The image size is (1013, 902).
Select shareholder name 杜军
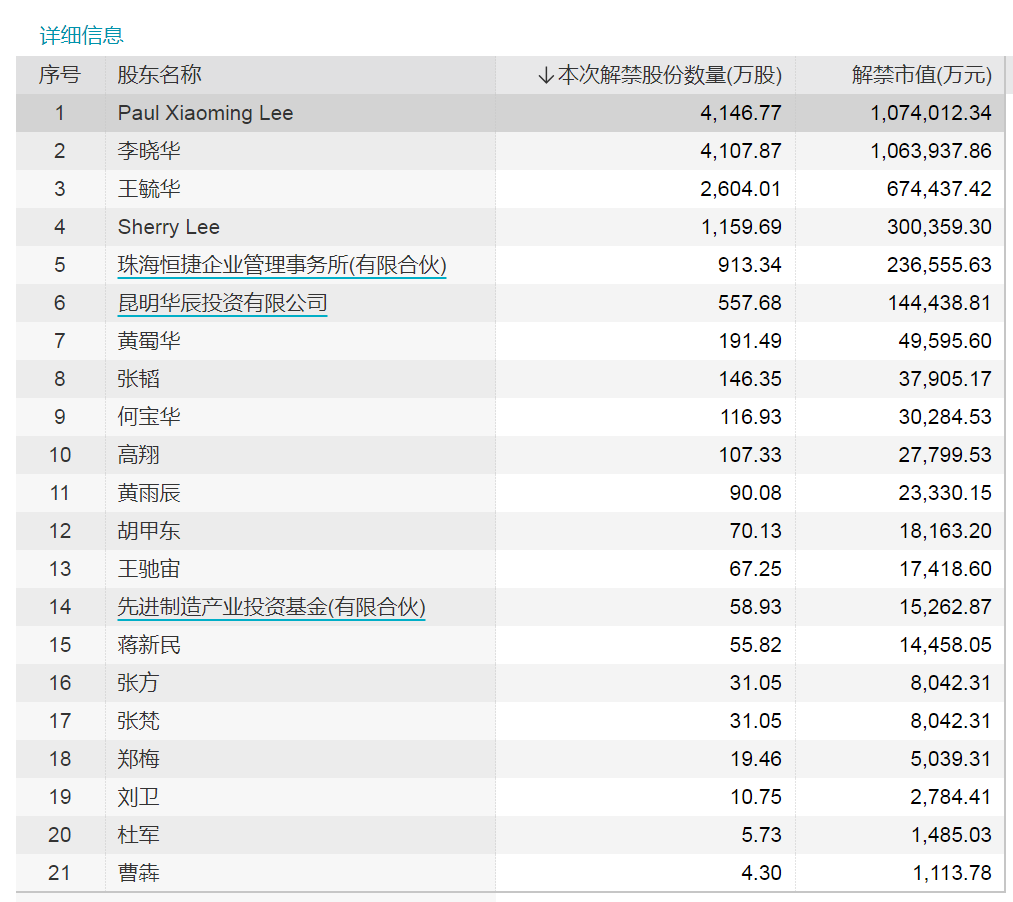(x=138, y=835)
